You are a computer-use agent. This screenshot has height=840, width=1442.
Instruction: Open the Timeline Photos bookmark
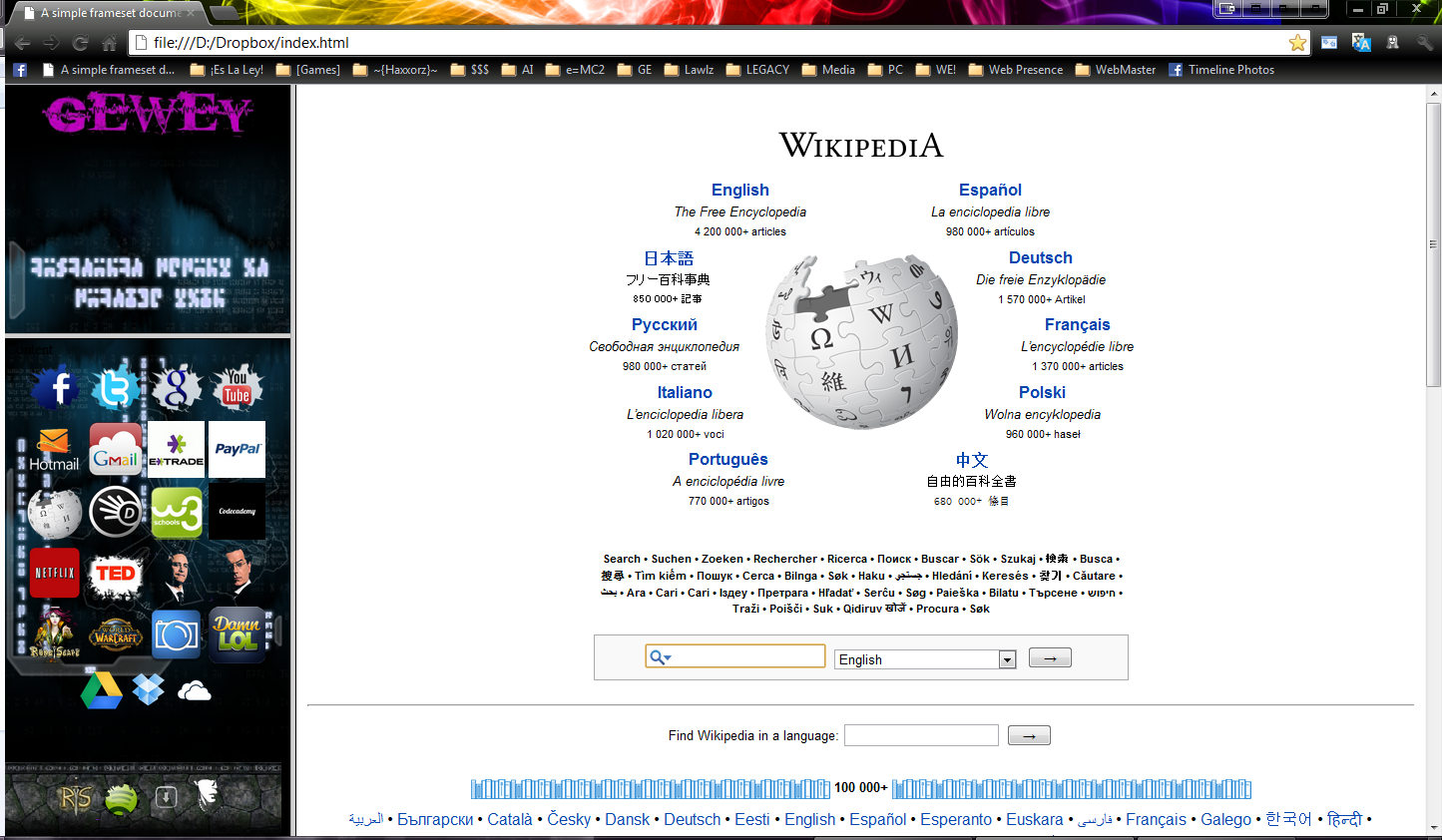1221,70
